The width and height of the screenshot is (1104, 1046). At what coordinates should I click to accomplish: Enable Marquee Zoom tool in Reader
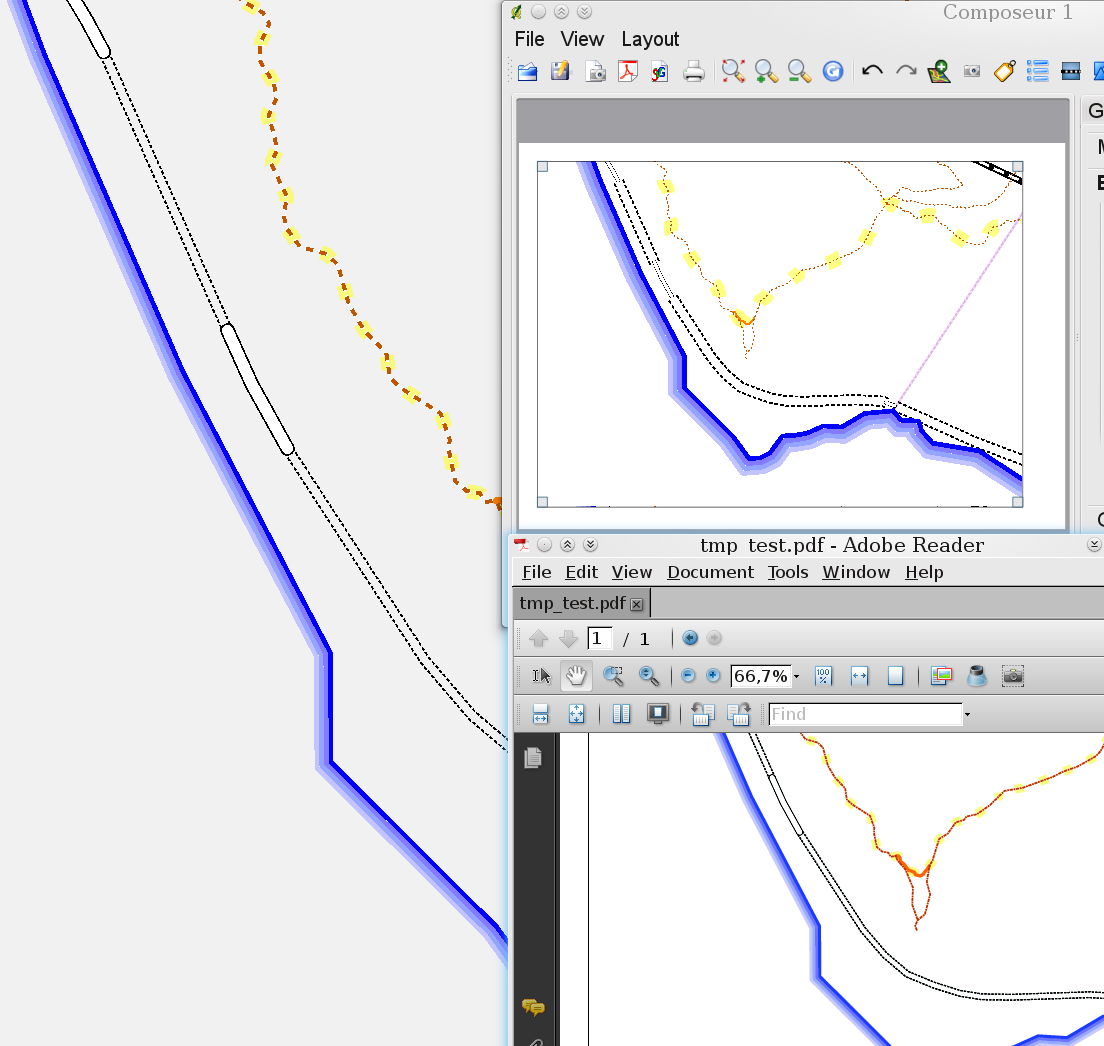[x=613, y=676]
